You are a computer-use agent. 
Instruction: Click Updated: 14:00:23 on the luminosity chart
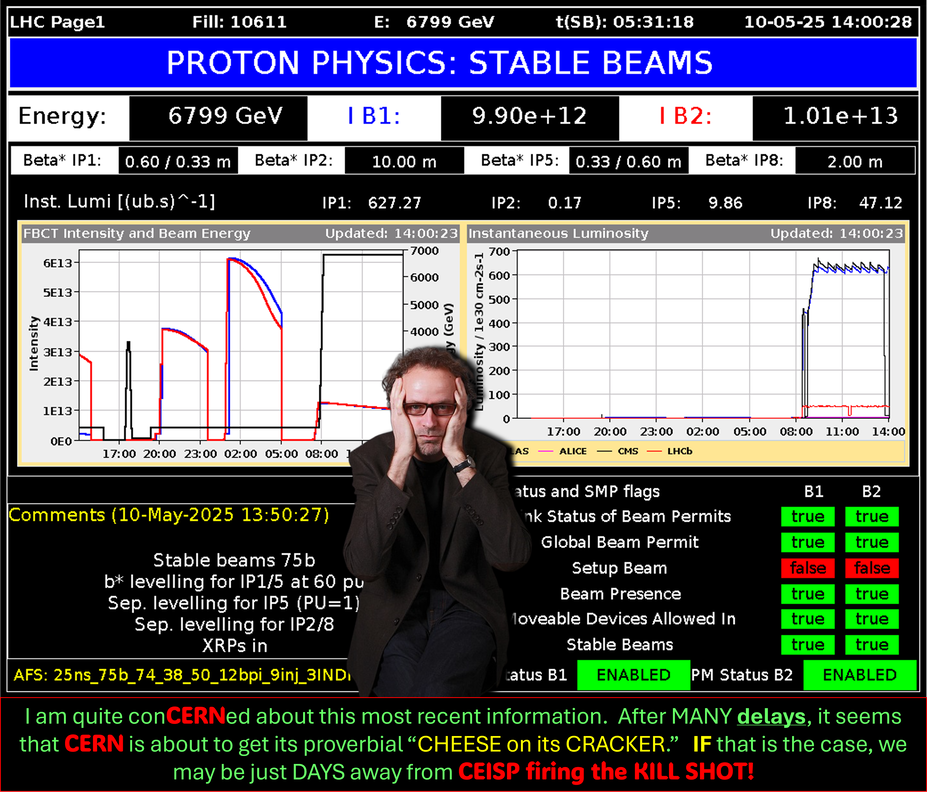(837, 233)
